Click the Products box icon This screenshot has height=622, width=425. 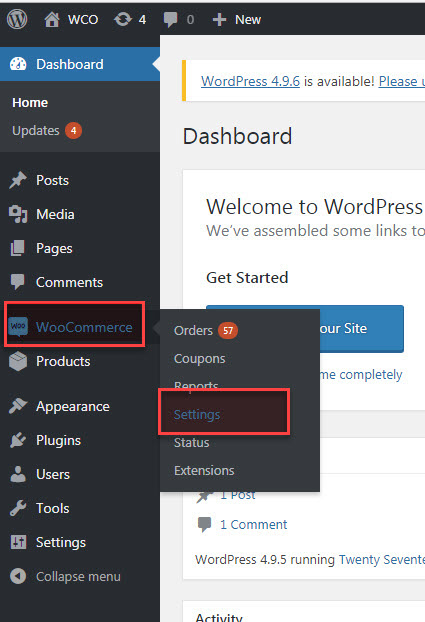coord(18,361)
